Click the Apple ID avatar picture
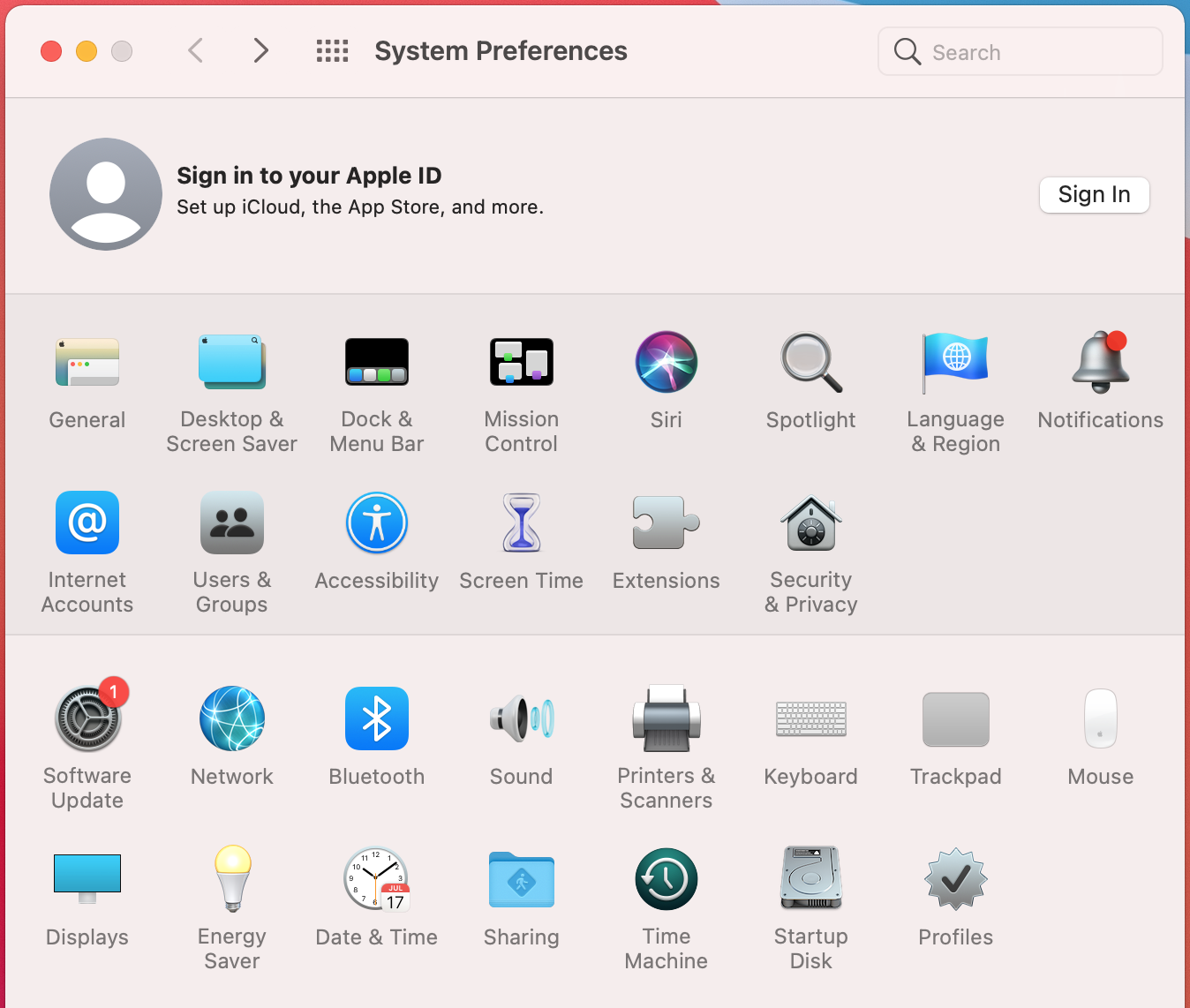The height and width of the screenshot is (1008, 1190). pos(106,194)
